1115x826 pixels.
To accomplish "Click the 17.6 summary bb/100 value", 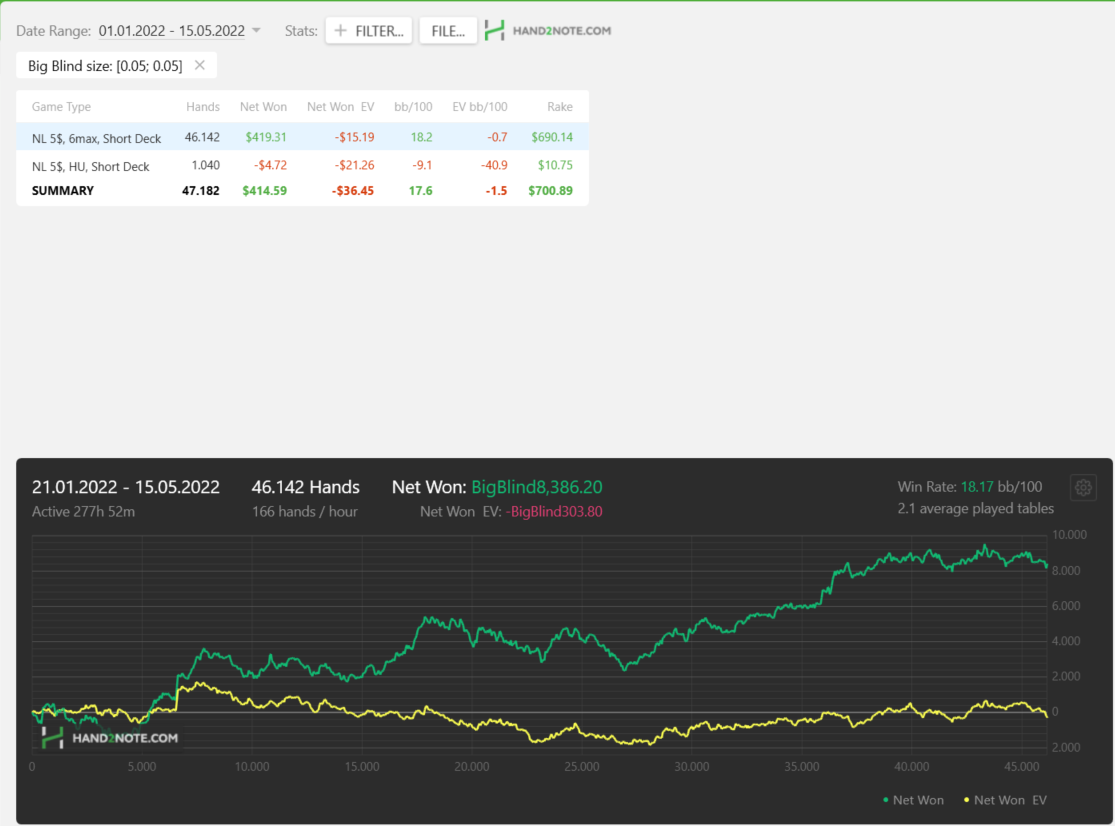I will (x=421, y=191).
